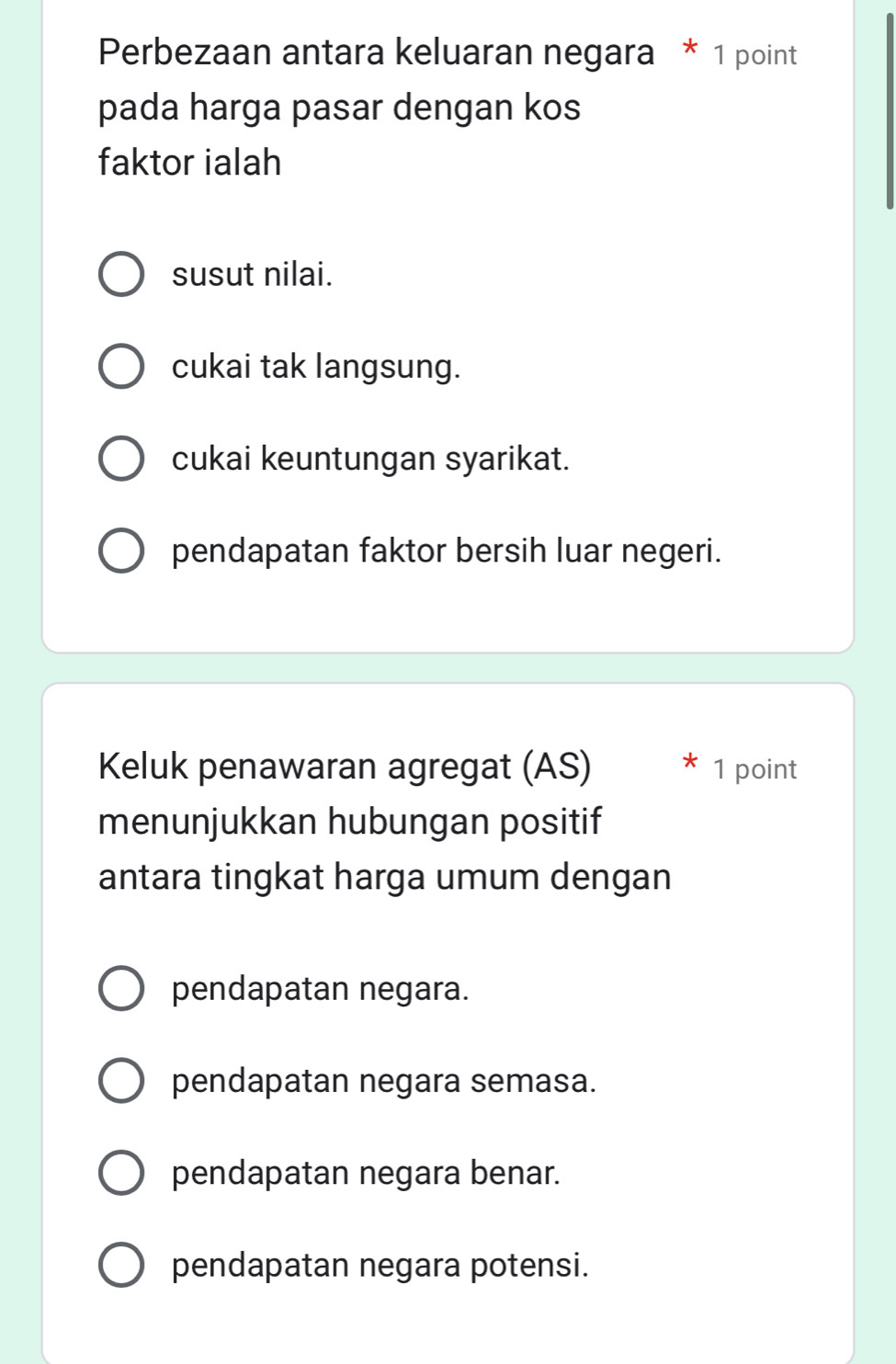Click the vertical scrollbar thumb

coord(889,110)
